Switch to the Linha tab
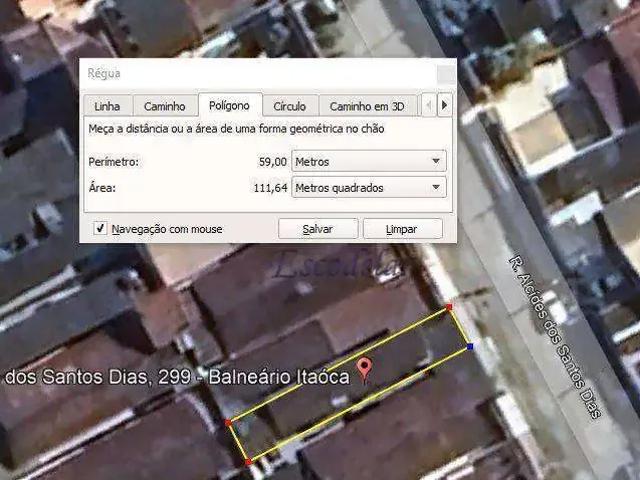The height and width of the screenshot is (480, 640). (107, 106)
